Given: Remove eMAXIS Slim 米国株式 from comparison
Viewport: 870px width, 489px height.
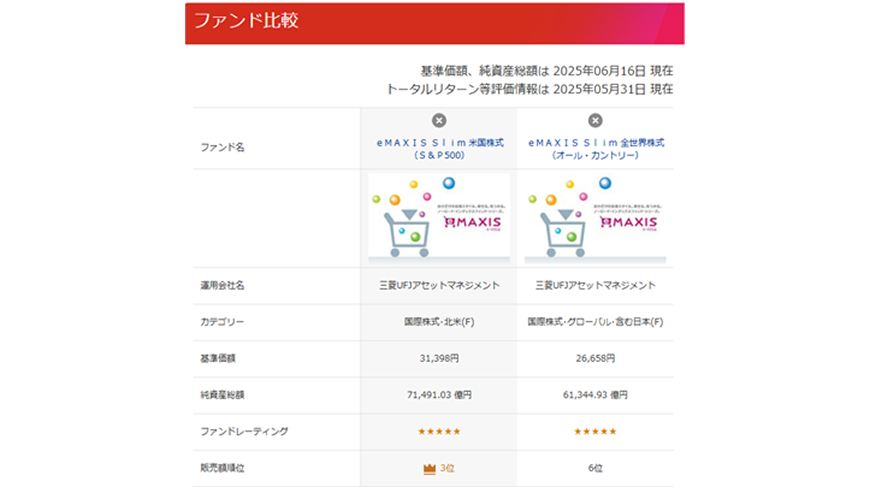Looking at the screenshot, I should tap(439, 120).
